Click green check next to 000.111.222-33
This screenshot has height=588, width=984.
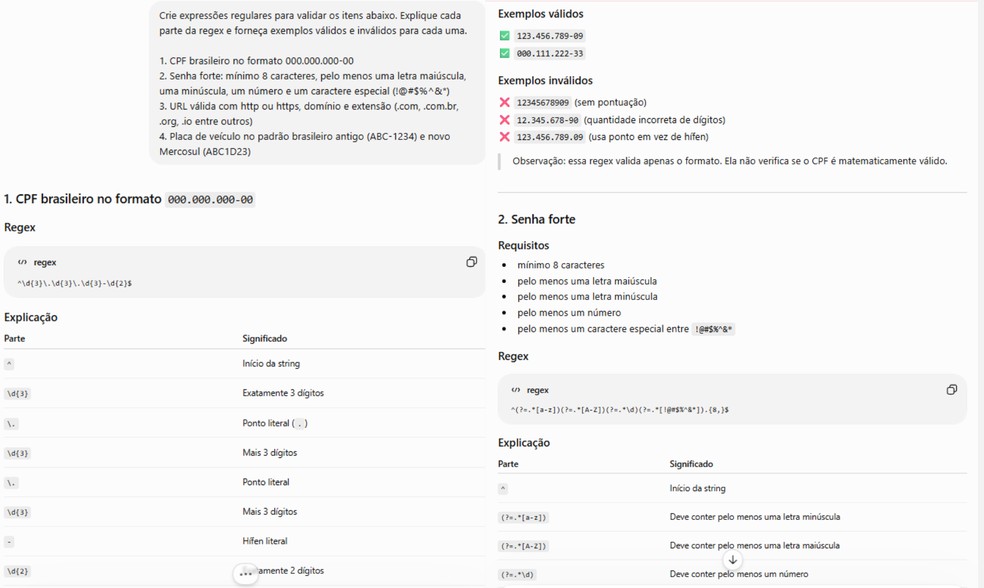[x=505, y=53]
